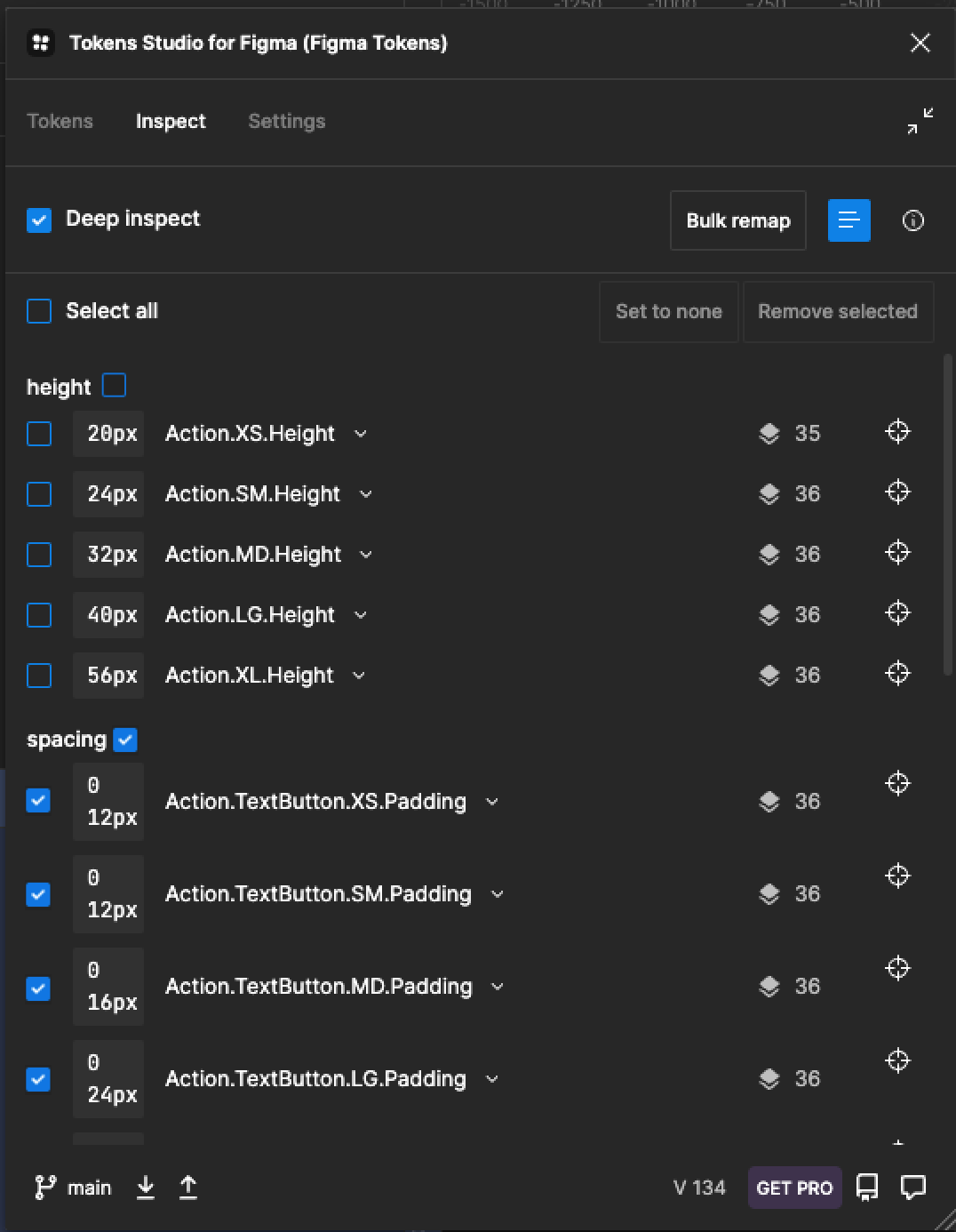The height and width of the screenshot is (1232, 956).
Task: Open the Tokens Studio plugin logo icon
Action: coord(39,43)
